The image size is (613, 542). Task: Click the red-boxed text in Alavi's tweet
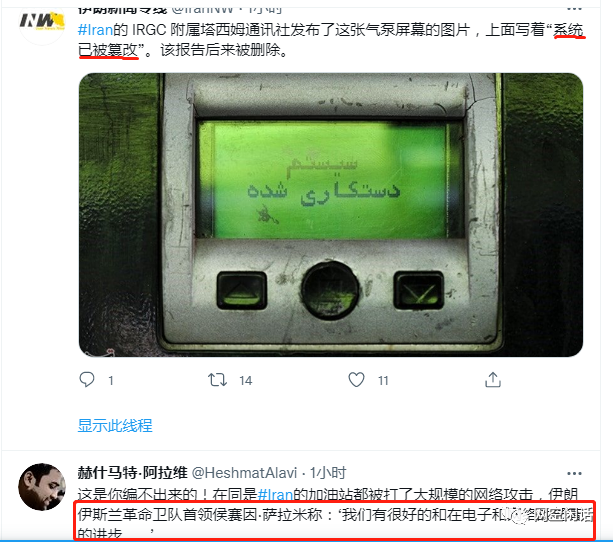click(335, 520)
